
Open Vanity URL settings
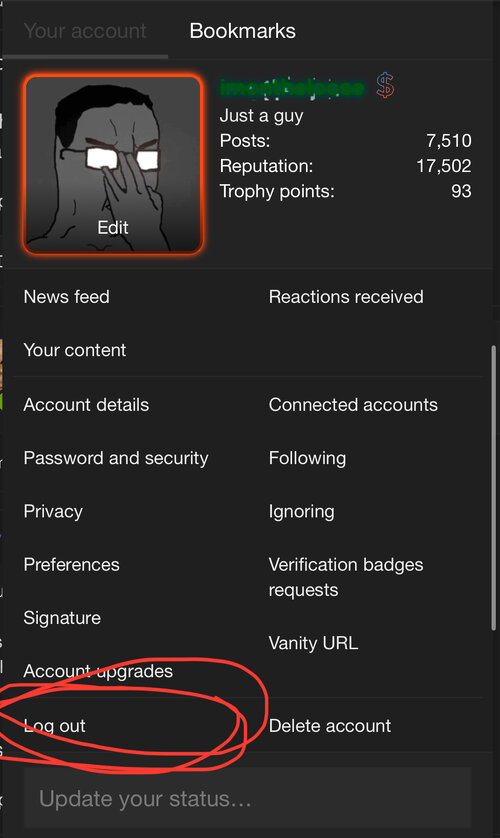tap(314, 643)
